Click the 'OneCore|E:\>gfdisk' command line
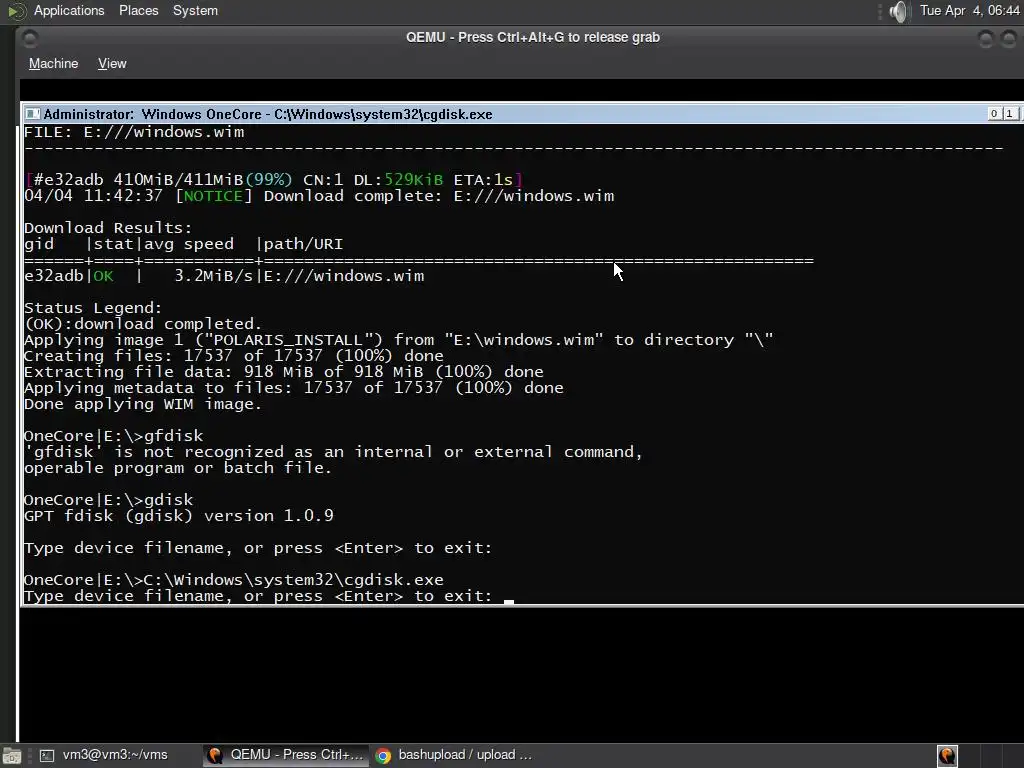The height and width of the screenshot is (768, 1024). (x=114, y=436)
